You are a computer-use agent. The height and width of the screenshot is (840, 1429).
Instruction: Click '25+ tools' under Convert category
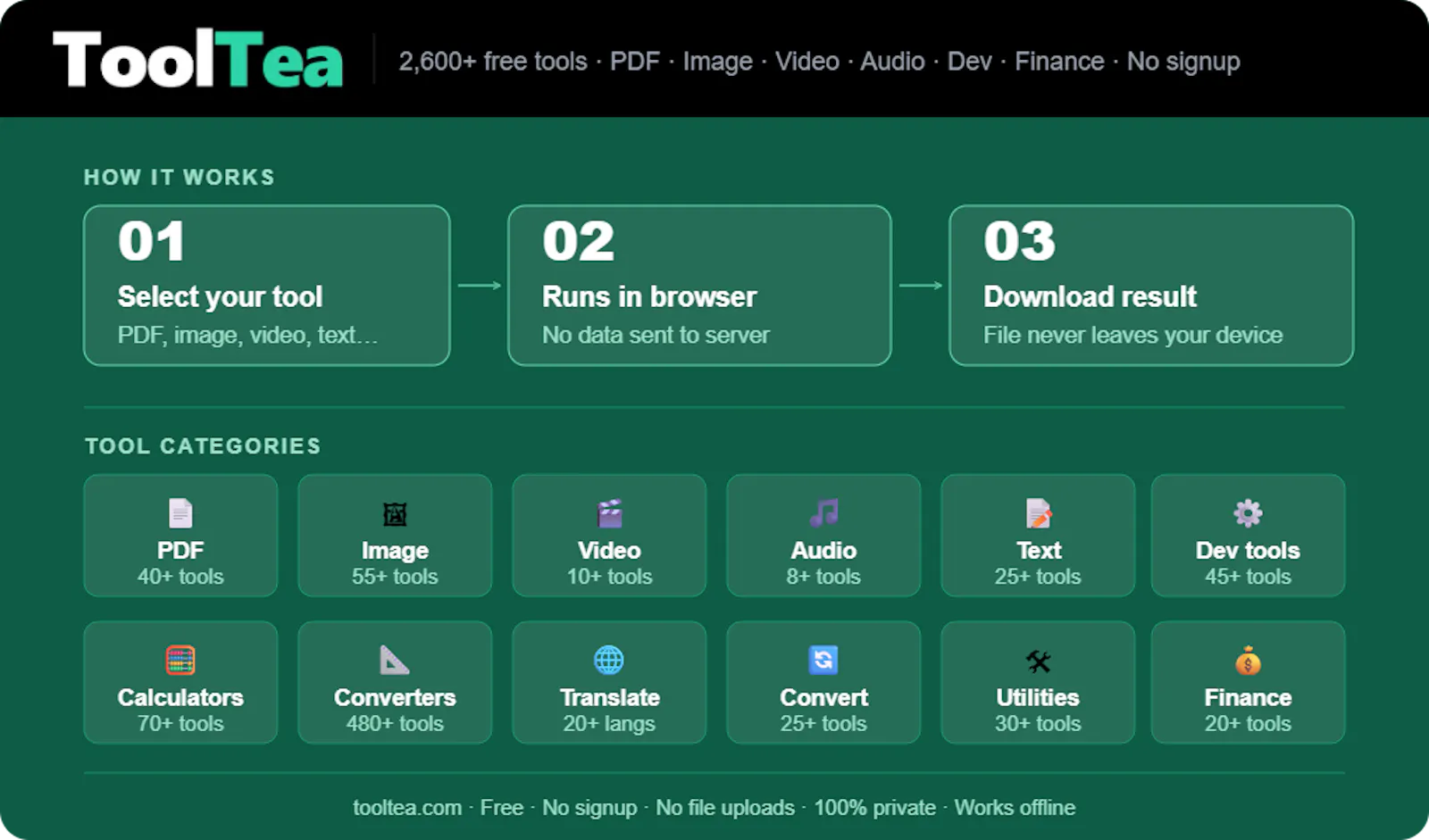(x=823, y=724)
